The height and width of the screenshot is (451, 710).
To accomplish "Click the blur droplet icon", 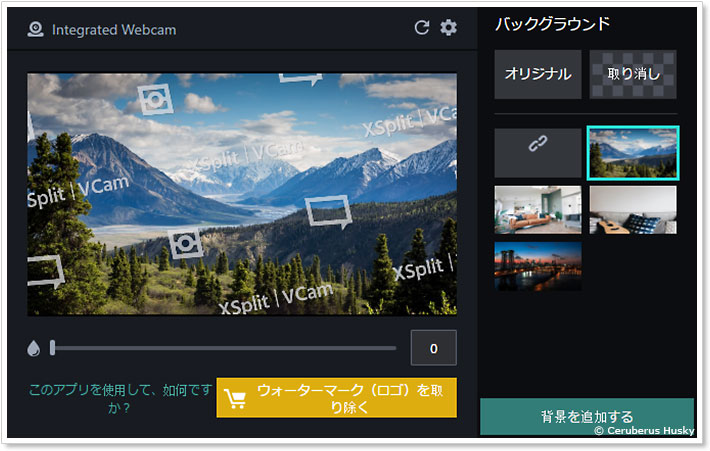I will tap(34, 348).
